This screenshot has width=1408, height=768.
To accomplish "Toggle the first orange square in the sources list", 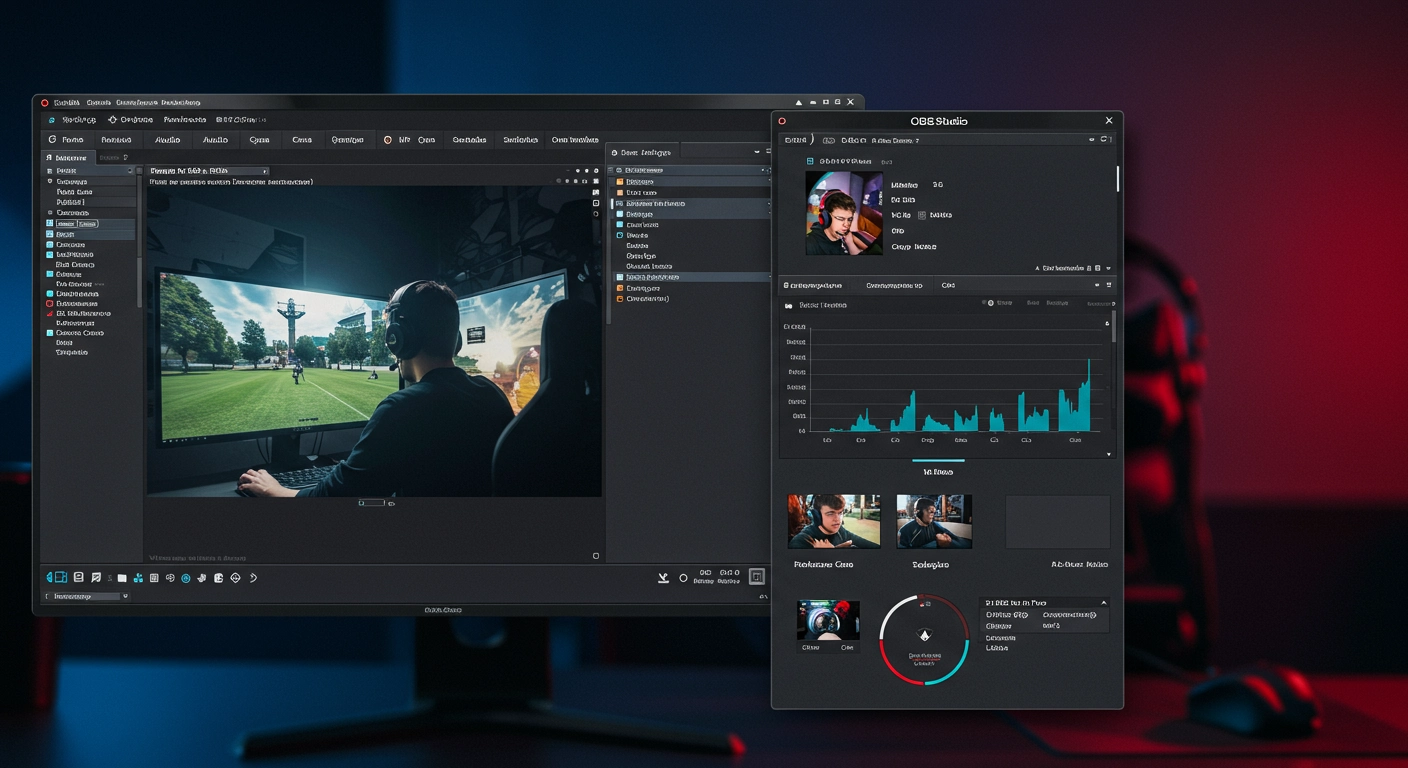I will coord(620,182).
